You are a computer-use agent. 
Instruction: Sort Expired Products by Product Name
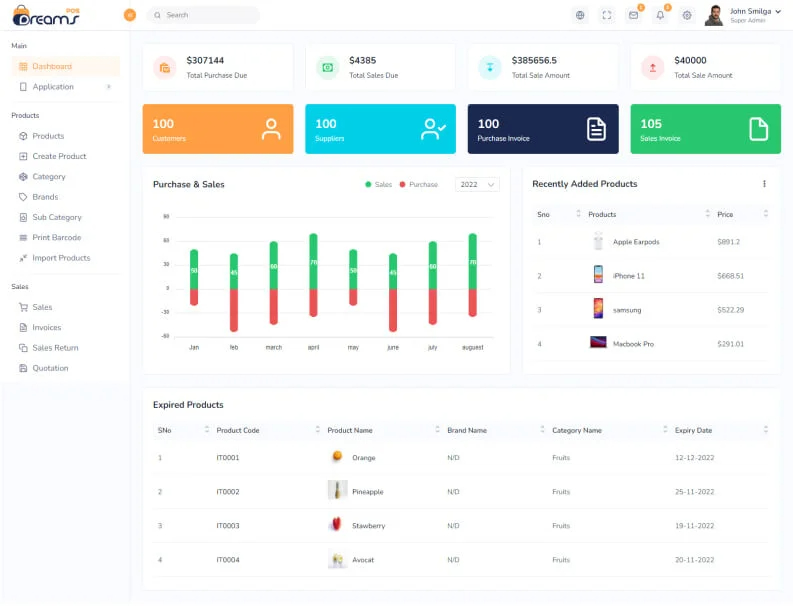(x=437, y=429)
